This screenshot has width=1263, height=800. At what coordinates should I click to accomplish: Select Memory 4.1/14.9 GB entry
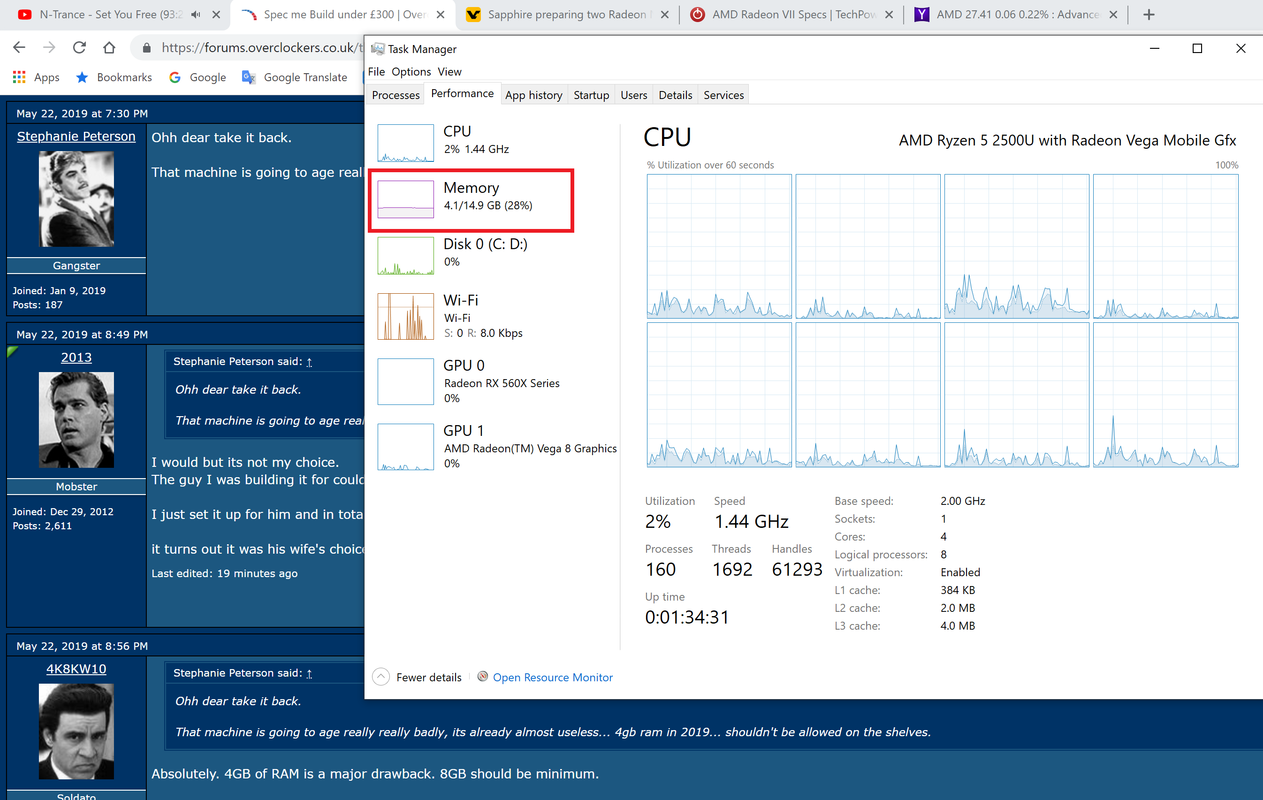[x=472, y=200]
